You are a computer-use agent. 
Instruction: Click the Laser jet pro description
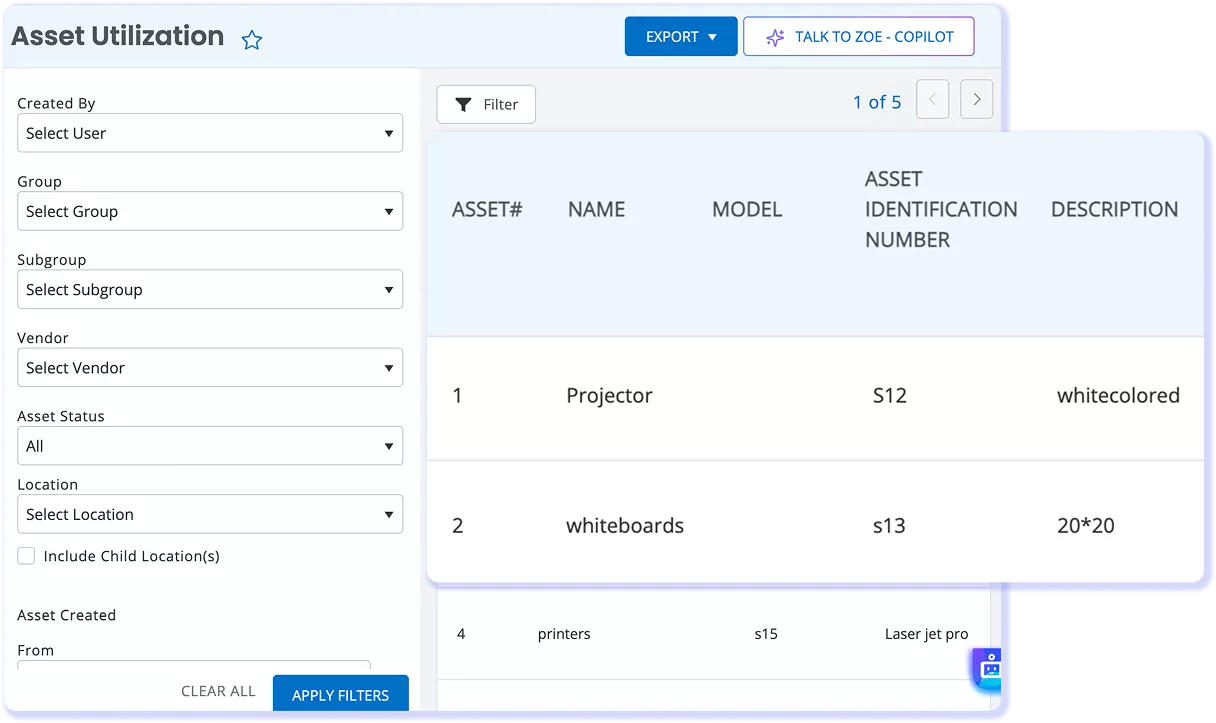coord(927,634)
